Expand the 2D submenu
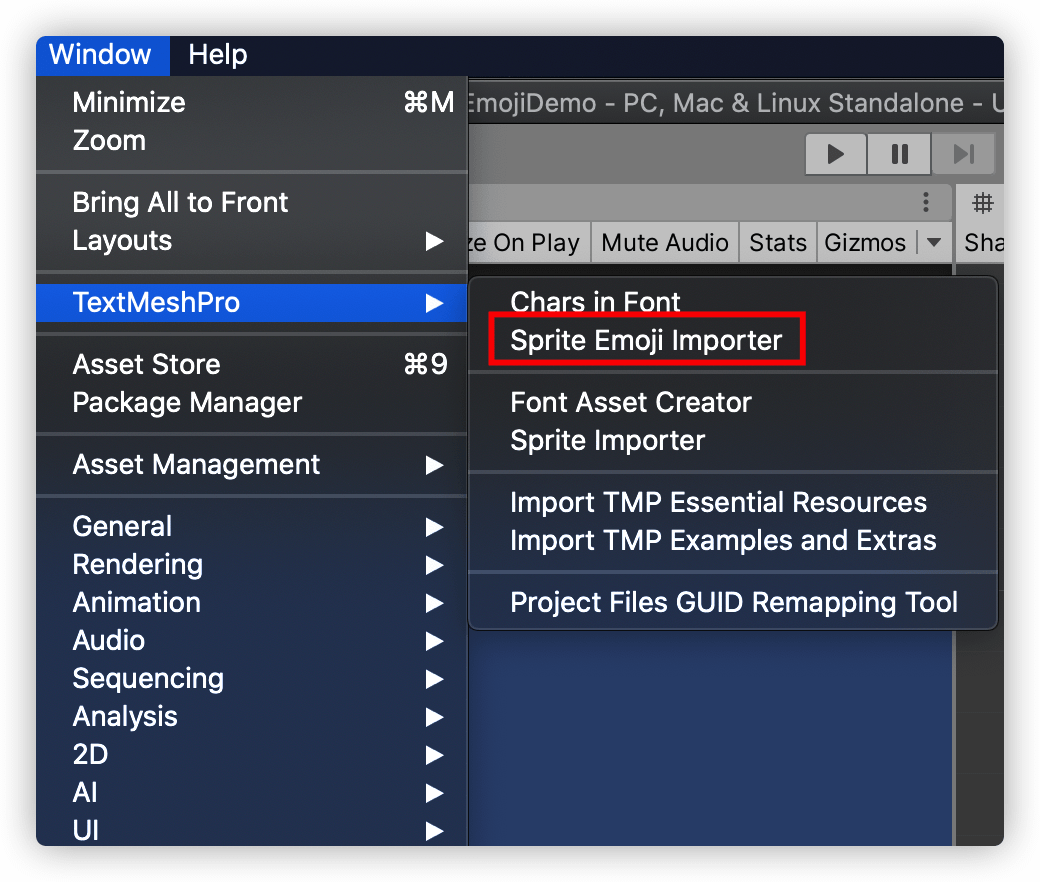 (252, 755)
